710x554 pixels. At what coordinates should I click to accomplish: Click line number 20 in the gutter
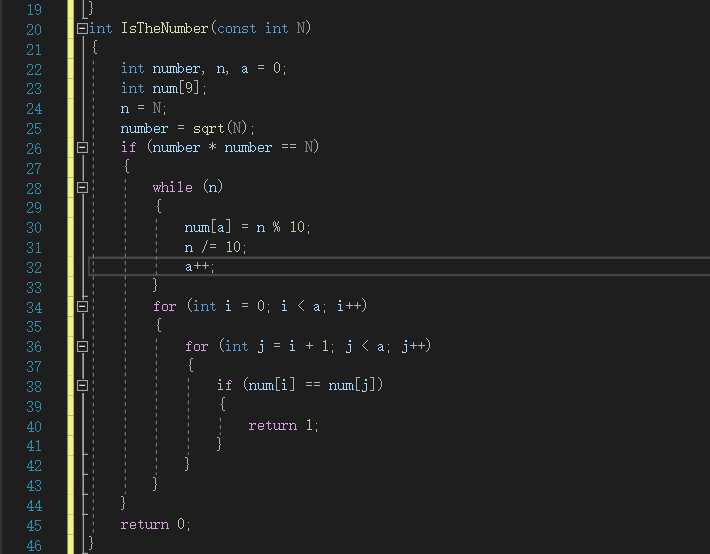[34, 29]
